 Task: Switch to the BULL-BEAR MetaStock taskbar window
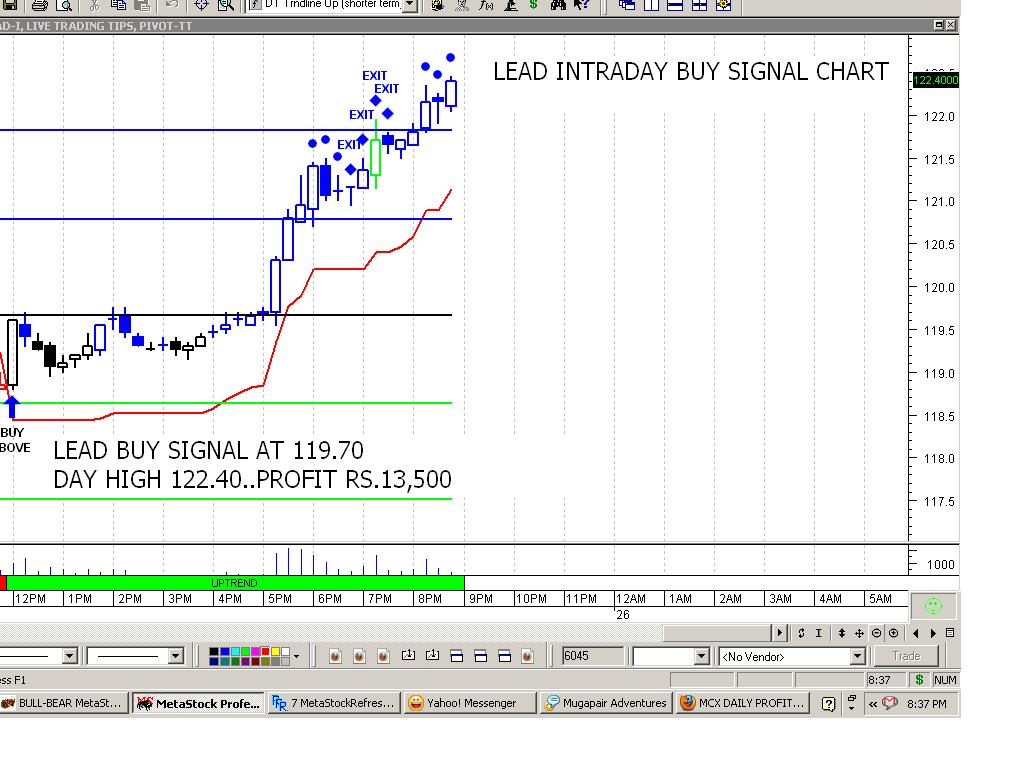click(x=65, y=703)
